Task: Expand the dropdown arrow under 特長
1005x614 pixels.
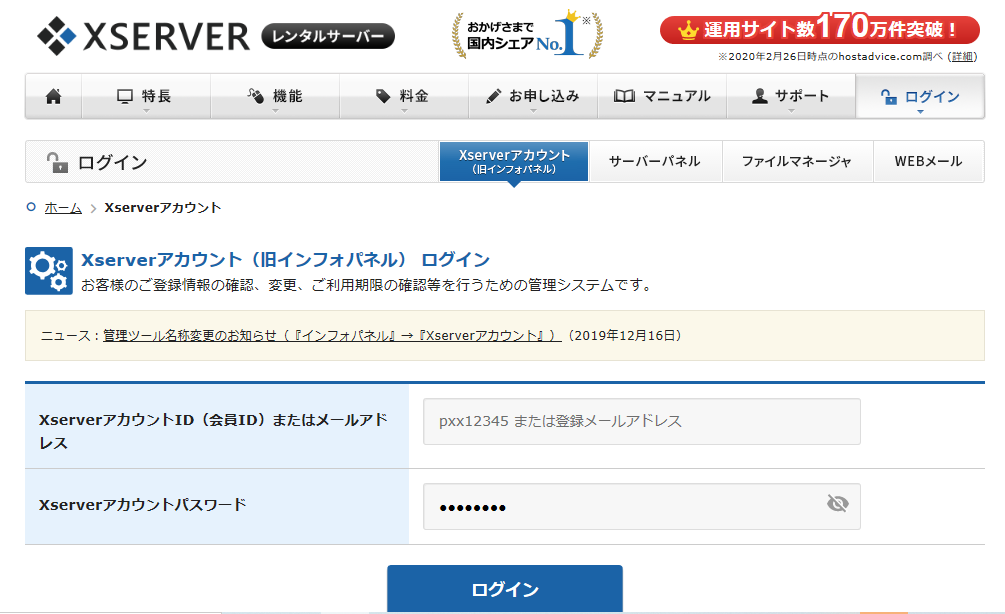Action: (x=146, y=112)
